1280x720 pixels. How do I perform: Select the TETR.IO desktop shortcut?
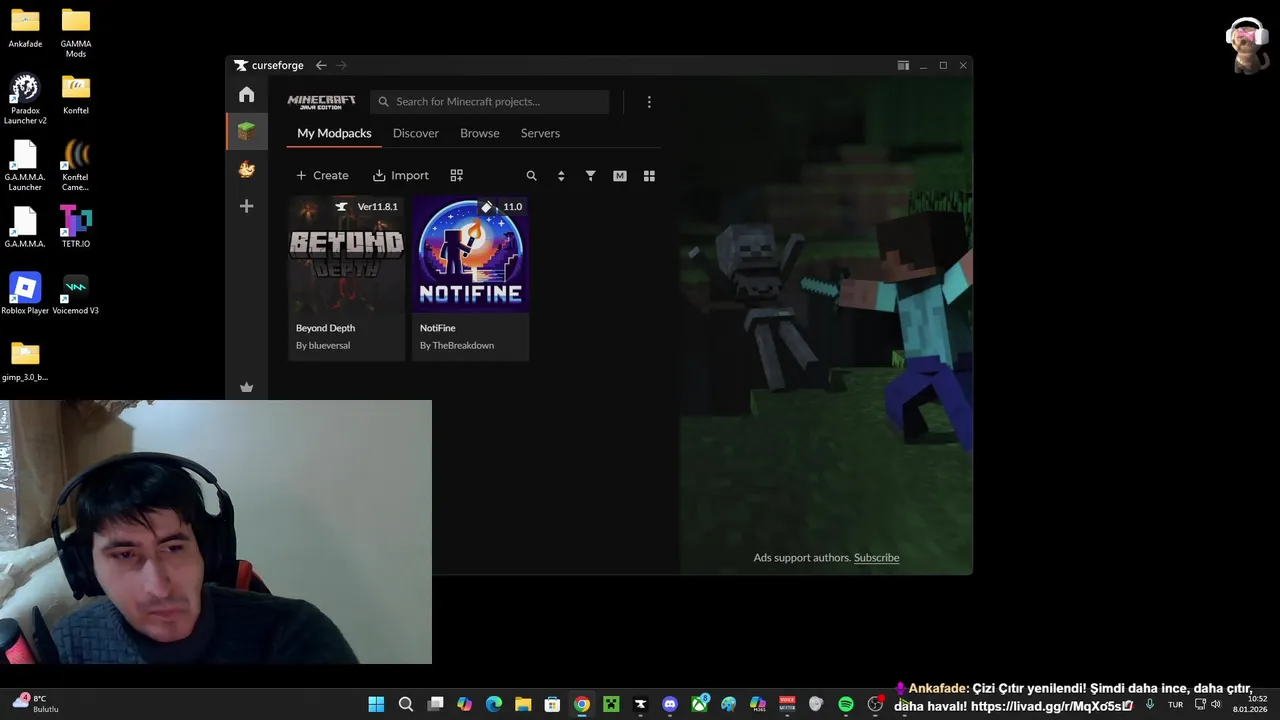tap(76, 227)
